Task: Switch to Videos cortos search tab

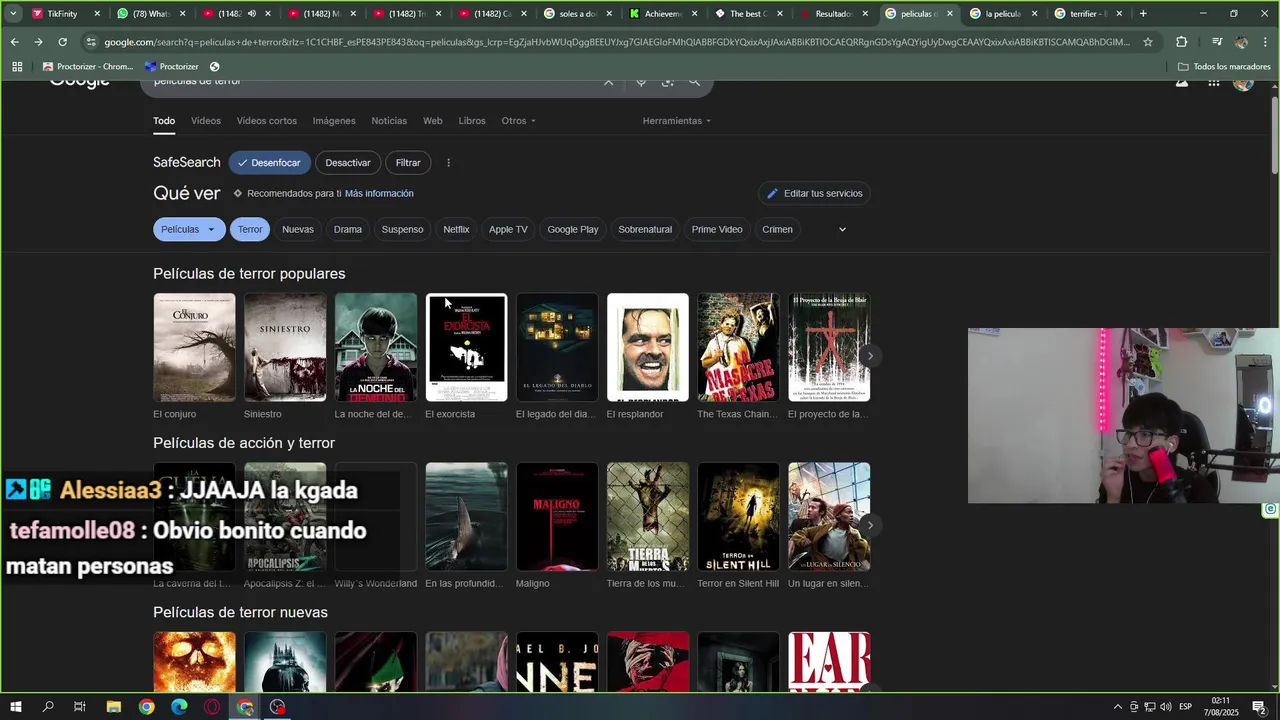Action: tap(267, 121)
